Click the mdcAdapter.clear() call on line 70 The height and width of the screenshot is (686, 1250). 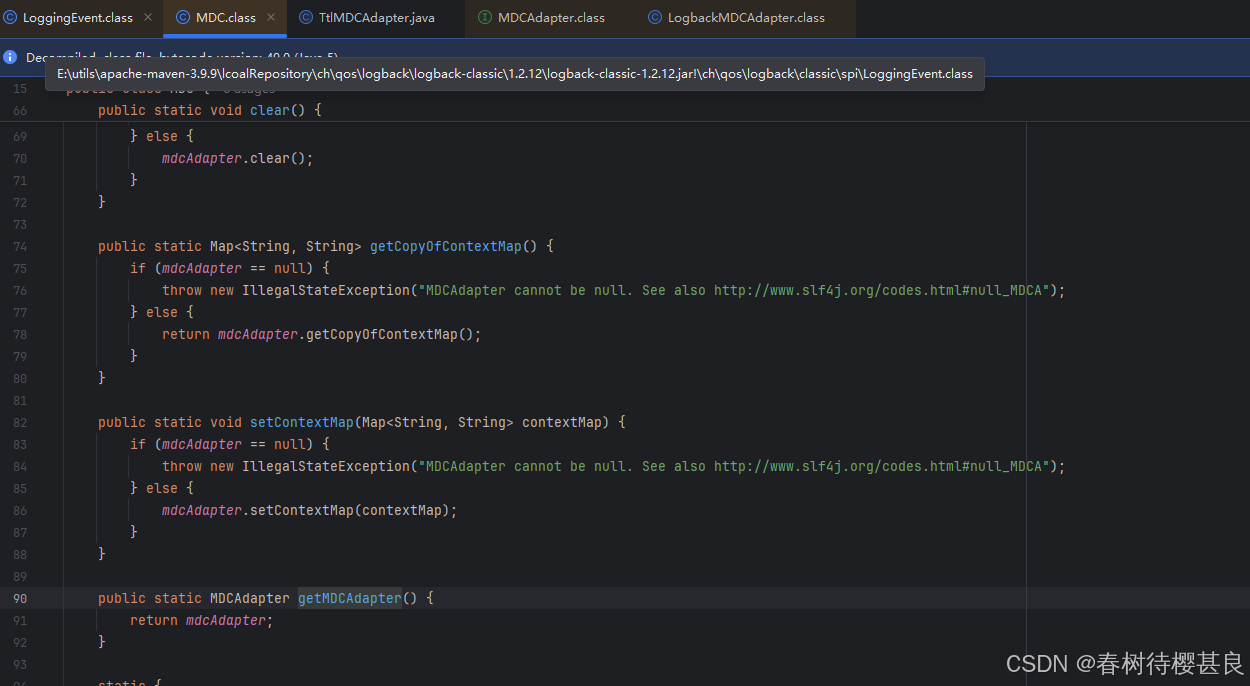[238, 158]
